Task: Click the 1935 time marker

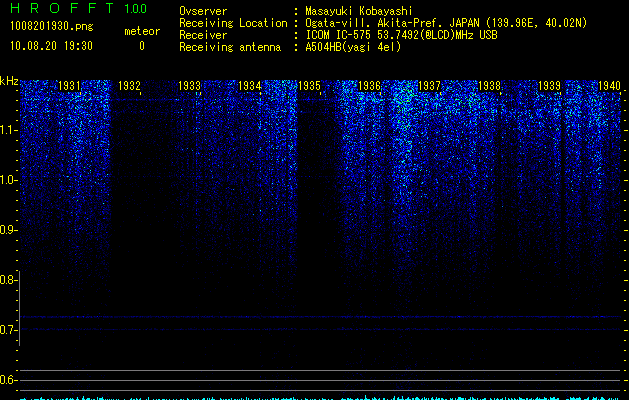Action: click(x=309, y=86)
